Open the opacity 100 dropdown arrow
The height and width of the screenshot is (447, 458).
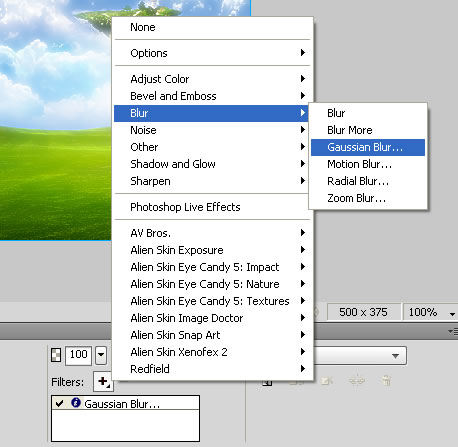coord(101,355)
